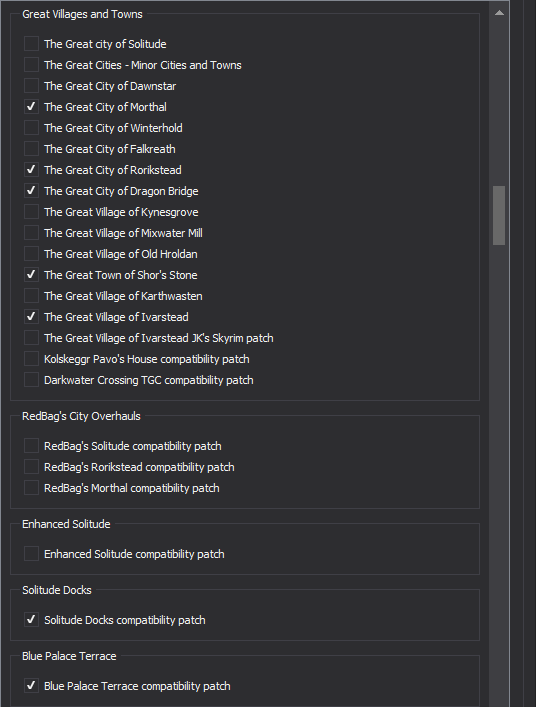
Task: Uncheck The Great Town of Shor's Stone
Action: pyautogui.click(x=31, y=275)
